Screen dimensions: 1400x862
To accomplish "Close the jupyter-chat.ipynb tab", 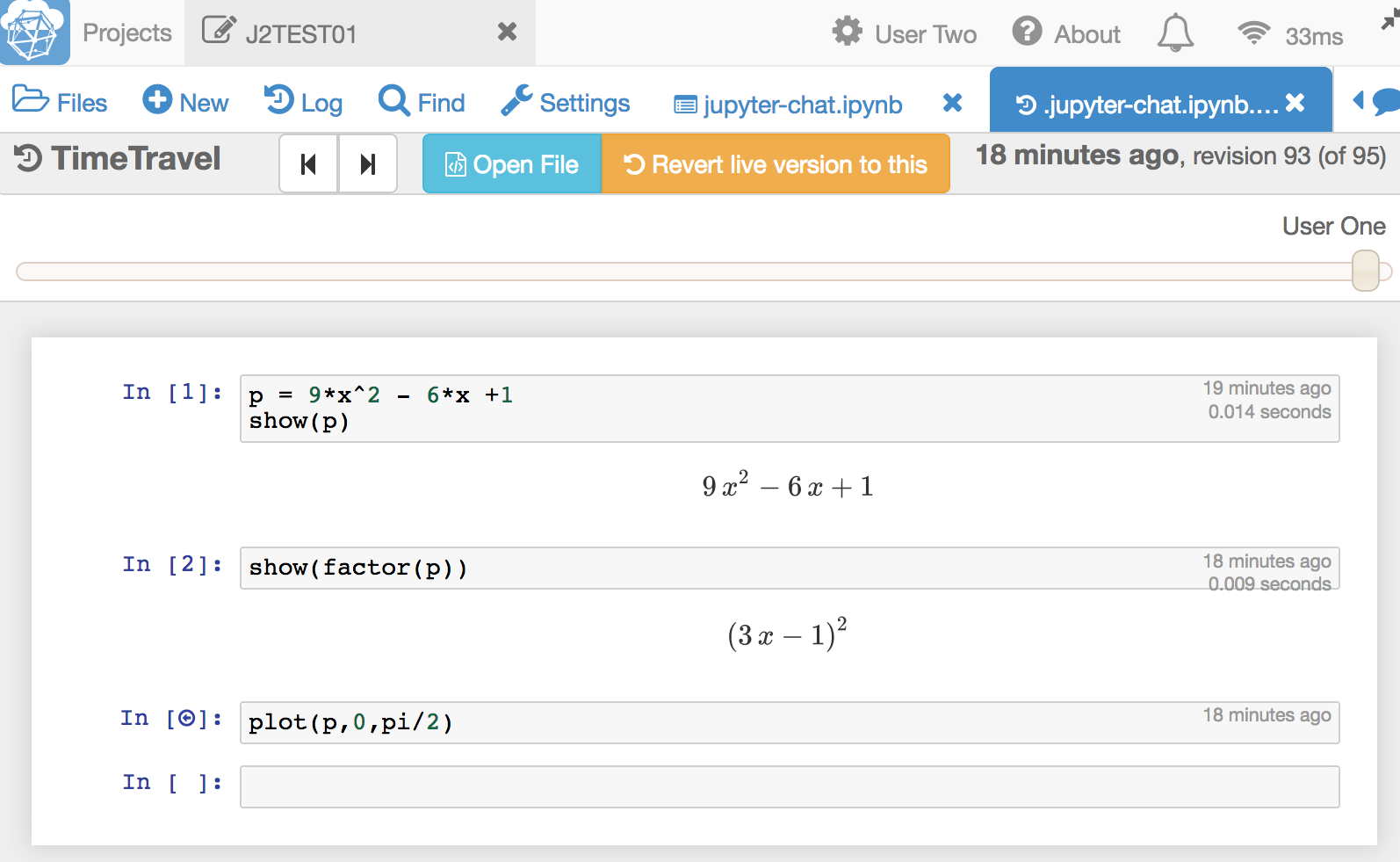I will click(x=952, y=104).
